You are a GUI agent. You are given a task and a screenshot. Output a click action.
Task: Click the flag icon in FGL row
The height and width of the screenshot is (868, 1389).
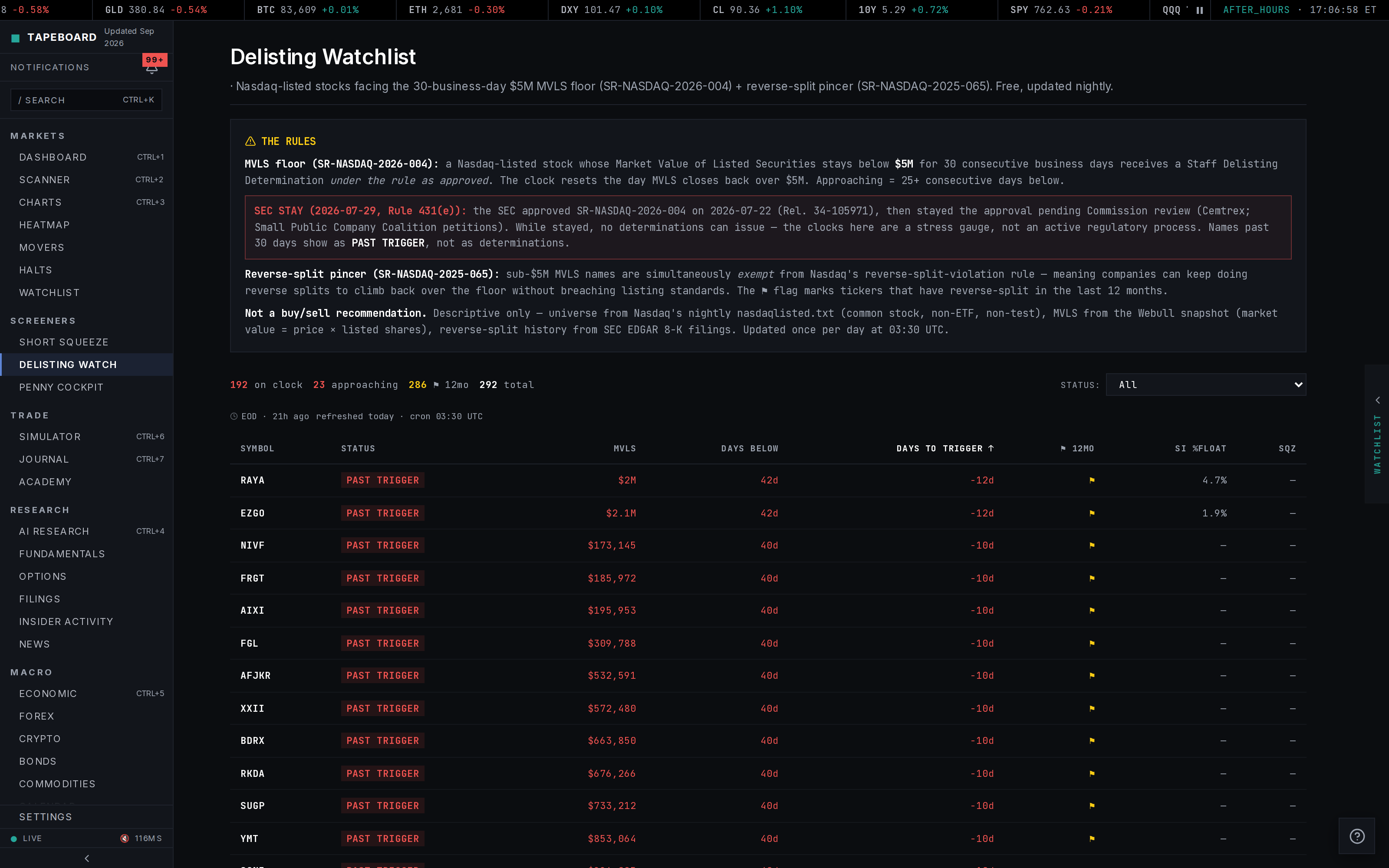tap(1092, 644)
